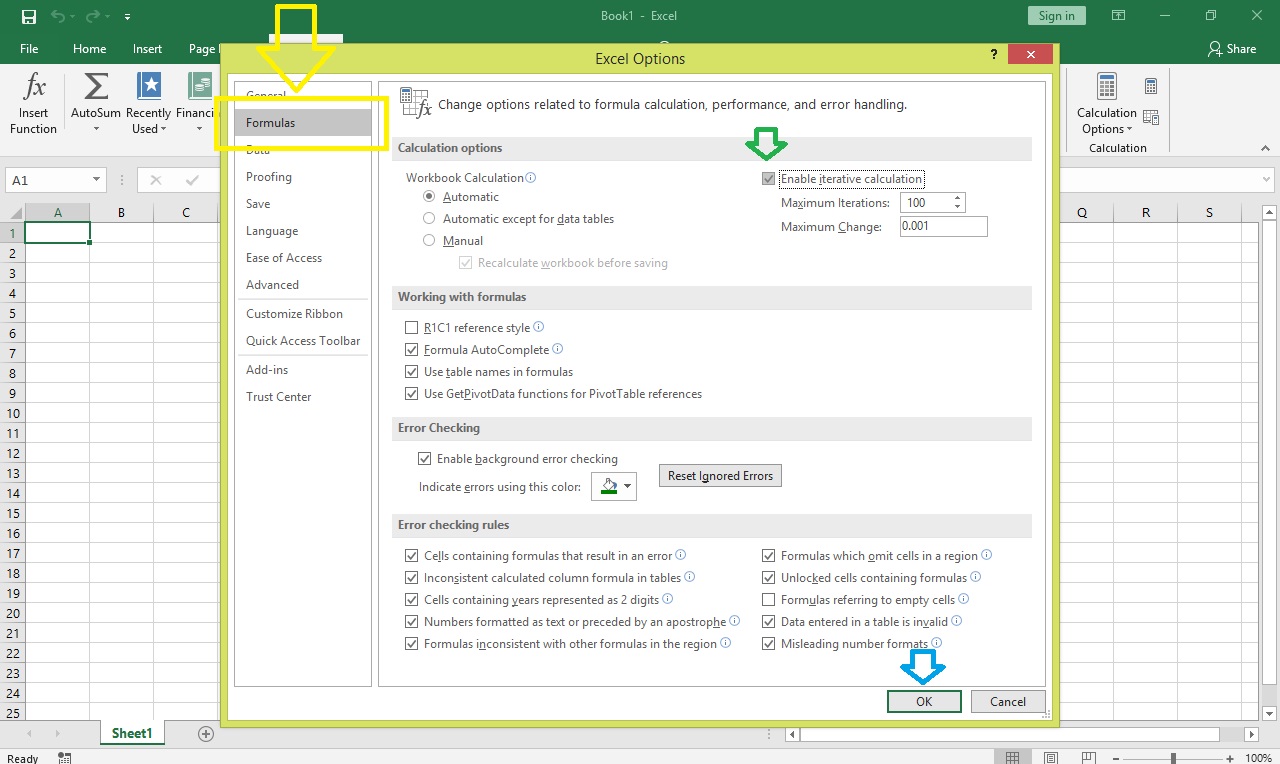
Task: Click info icon beside Formula AutoComplete
Action: [x=558, y=349]
